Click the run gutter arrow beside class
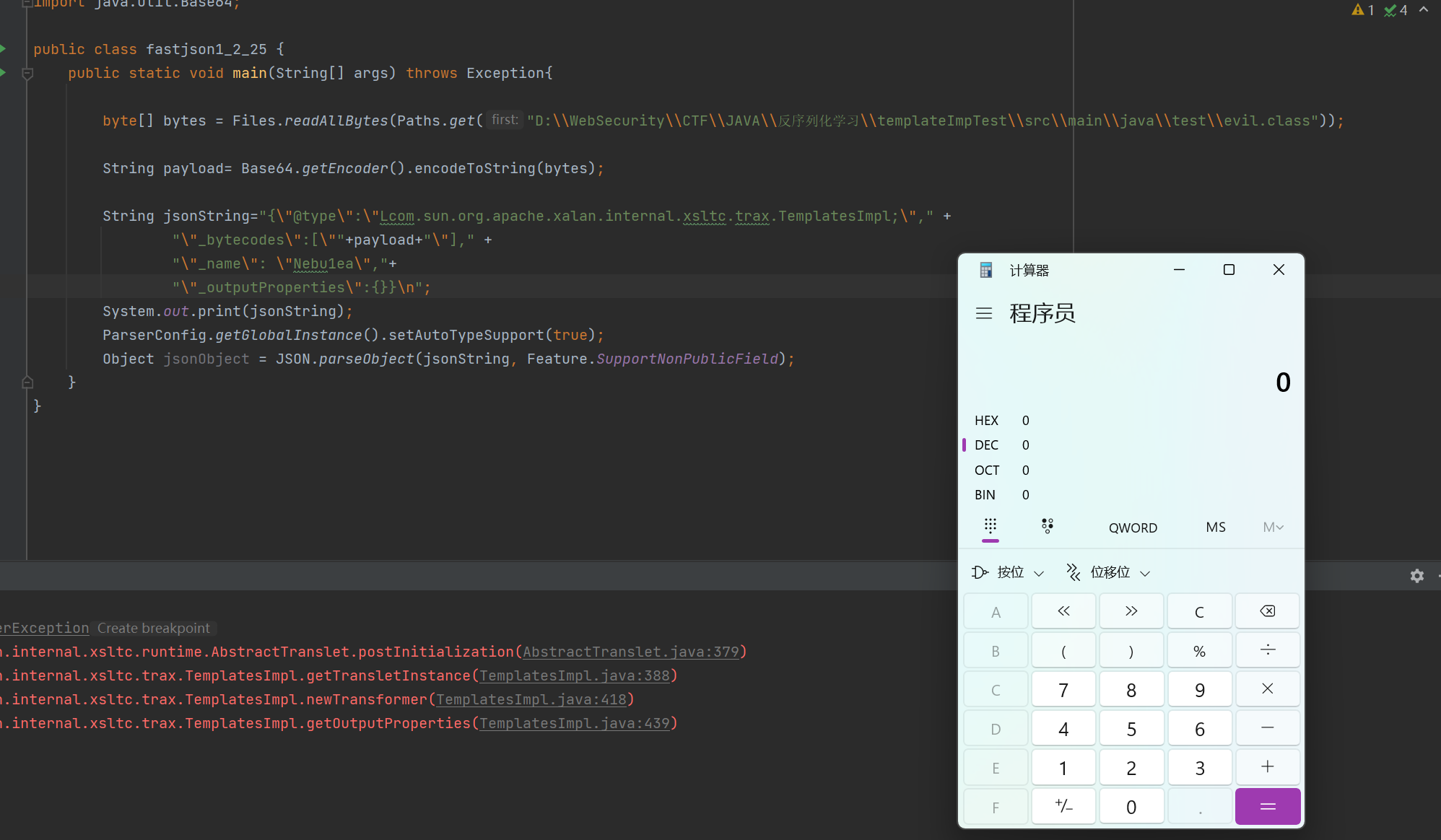 [4, 49]
